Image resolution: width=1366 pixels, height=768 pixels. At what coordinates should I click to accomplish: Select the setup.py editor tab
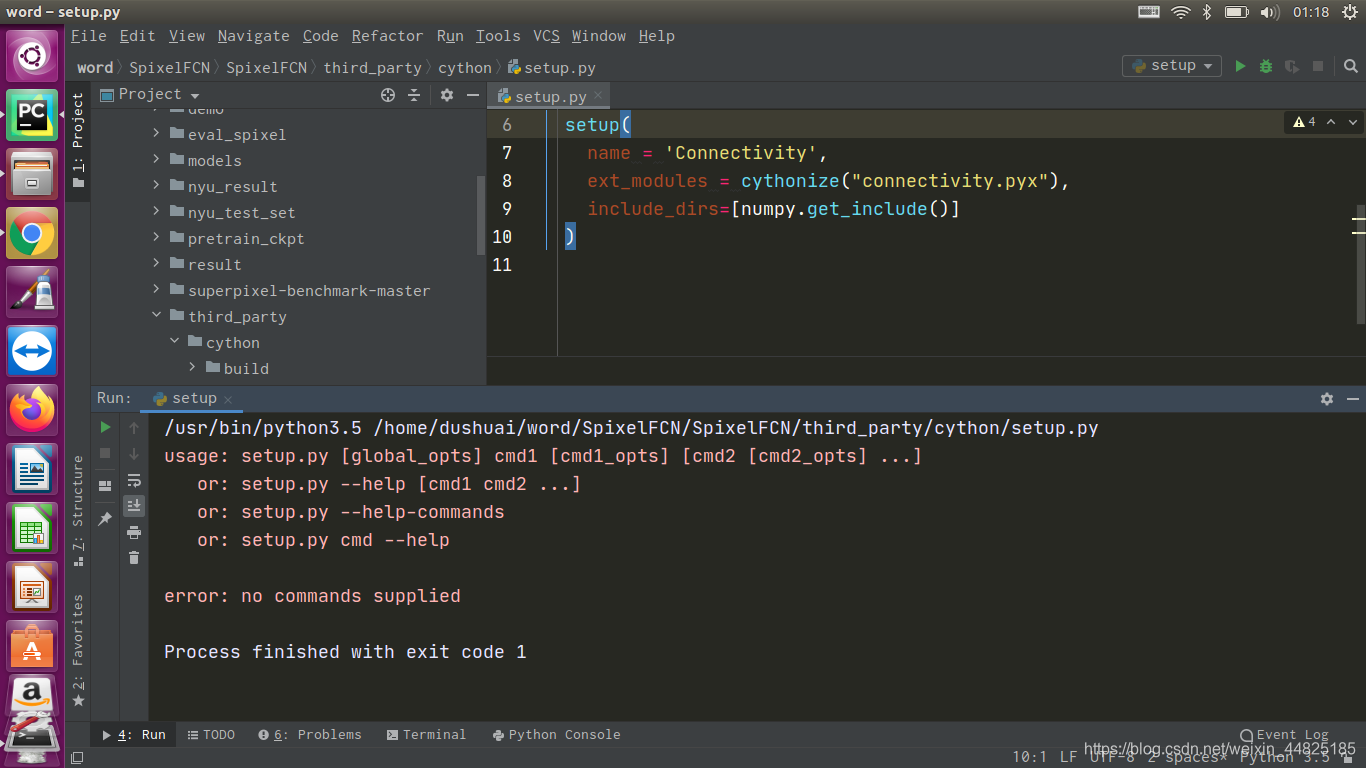pos(548,96)
